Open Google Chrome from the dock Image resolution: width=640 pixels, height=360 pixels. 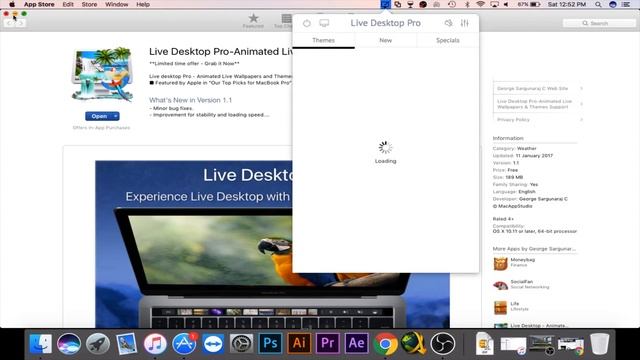(x=385, y=343)
